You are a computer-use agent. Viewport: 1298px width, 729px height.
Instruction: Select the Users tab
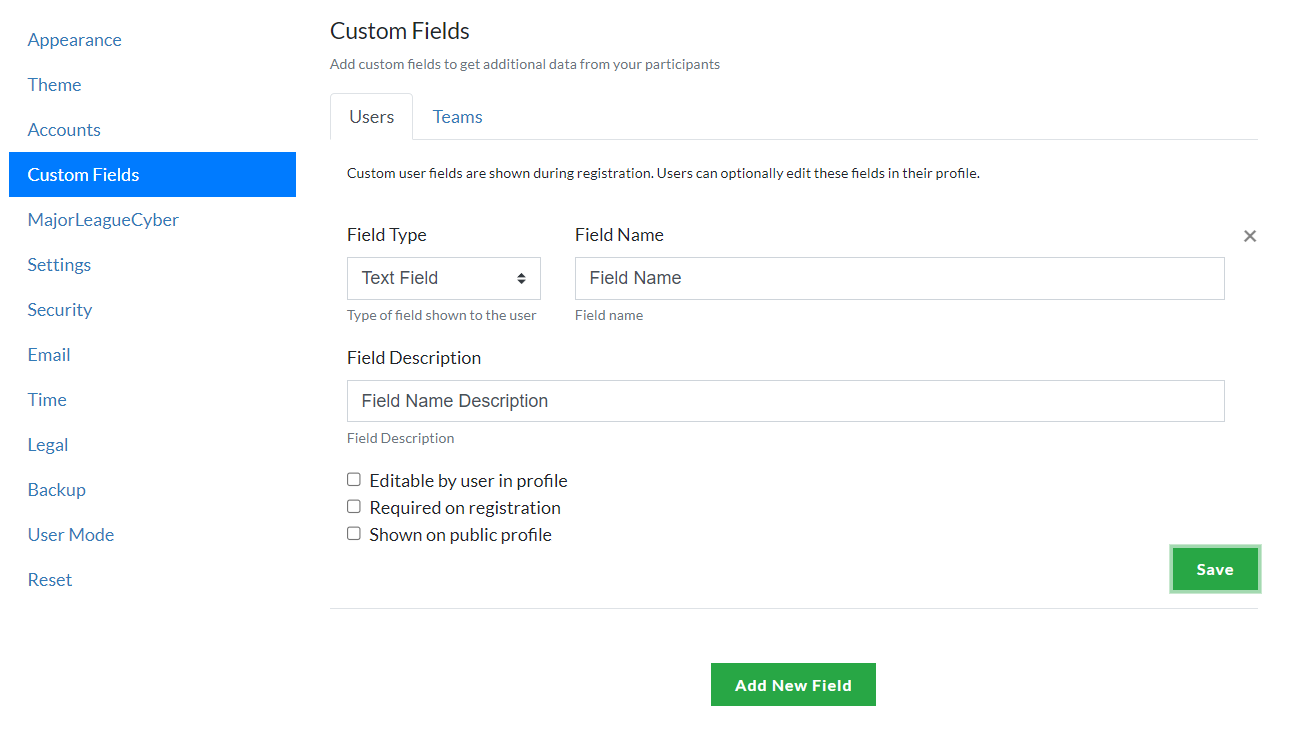pyautogui.click(x=371, y=117)
